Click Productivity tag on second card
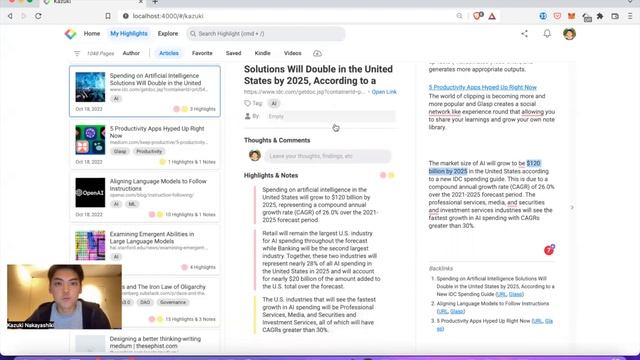This screenshot has width=640, height=360. (x=149, y=151)
